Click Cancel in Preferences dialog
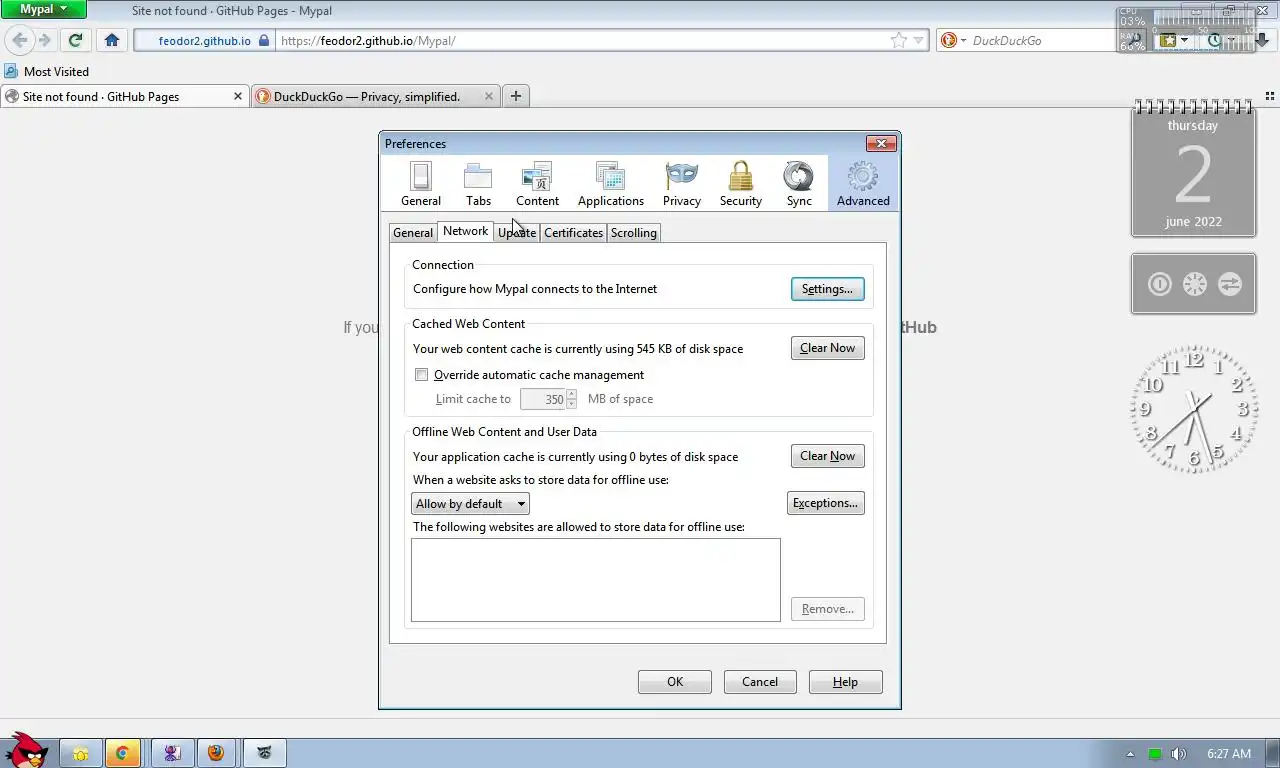This screenshot has height=768, width=1280. pos(760,682)
